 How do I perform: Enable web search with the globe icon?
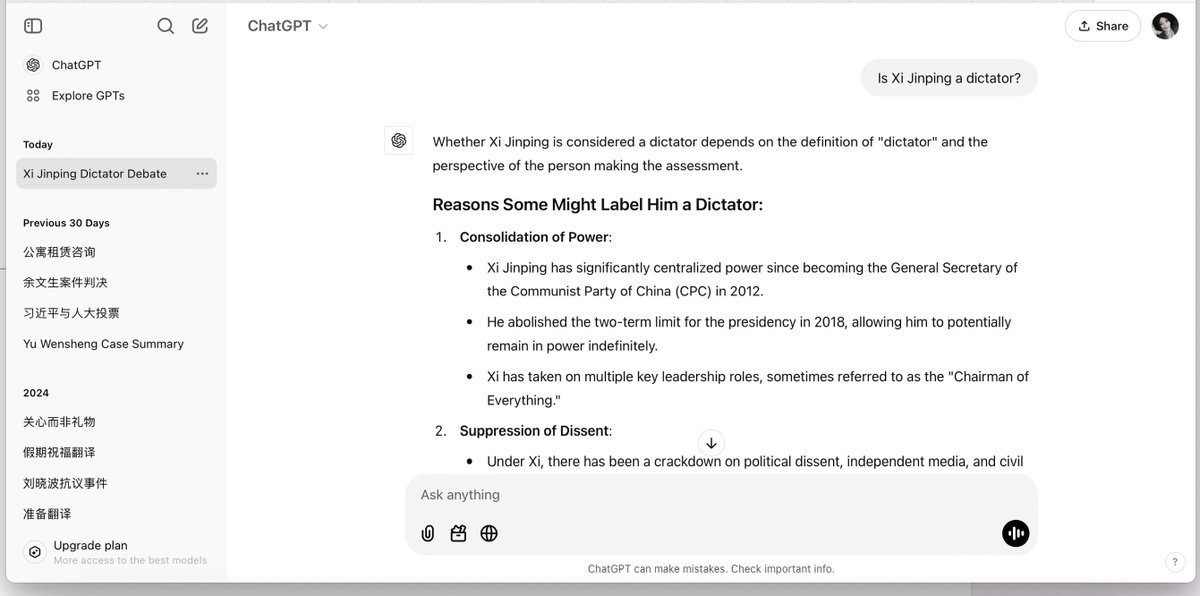coord(489,534)
